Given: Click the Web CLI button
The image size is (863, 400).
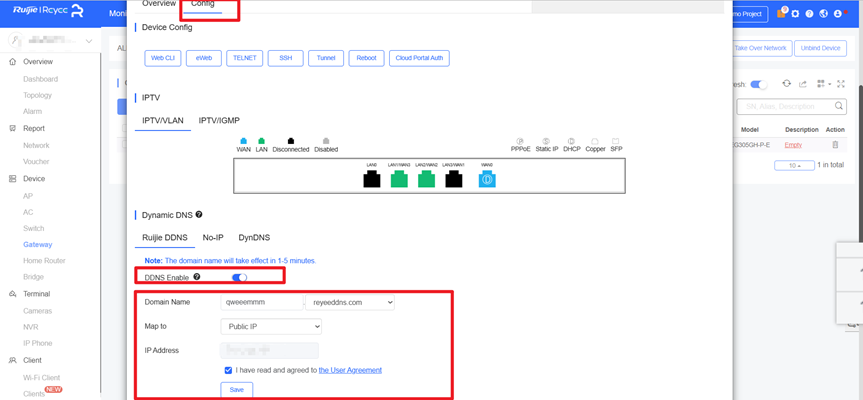Looking at the screenshot, I should [163, 58].
